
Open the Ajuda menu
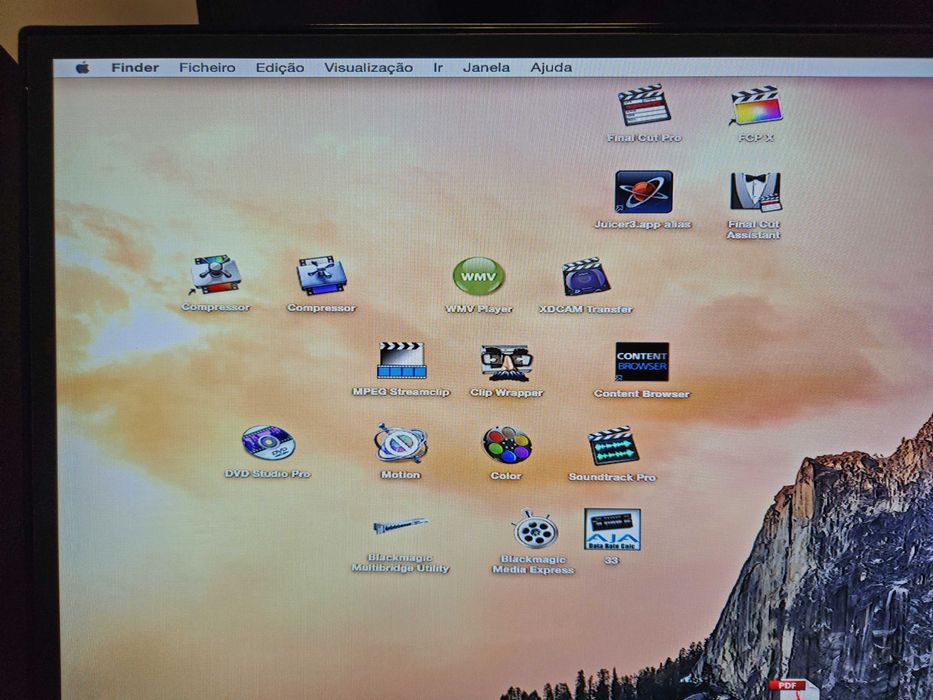coord(551,68)
